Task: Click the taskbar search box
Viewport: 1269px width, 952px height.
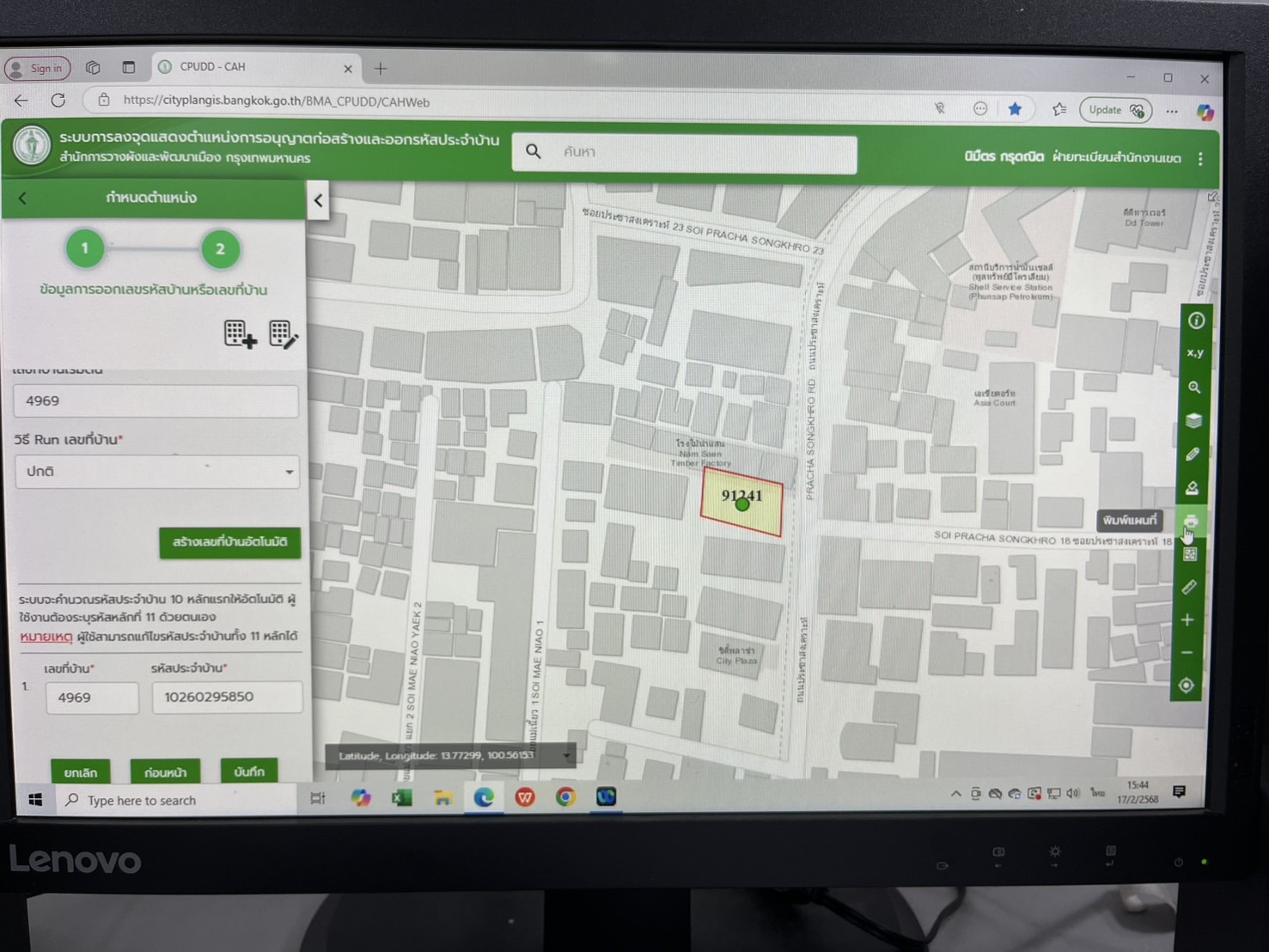Action: (x=178, y=801)
